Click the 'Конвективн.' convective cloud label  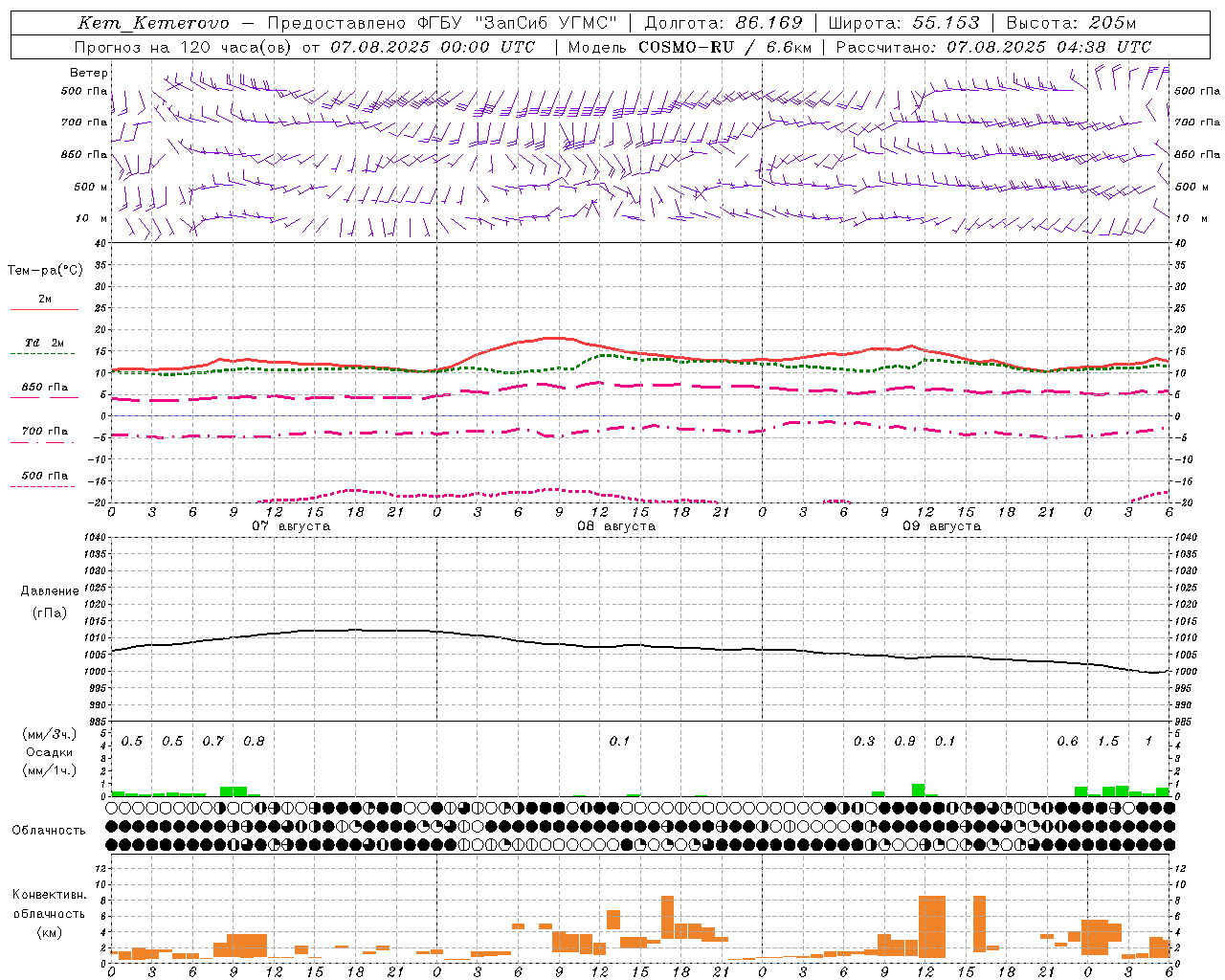click(50, 895)
